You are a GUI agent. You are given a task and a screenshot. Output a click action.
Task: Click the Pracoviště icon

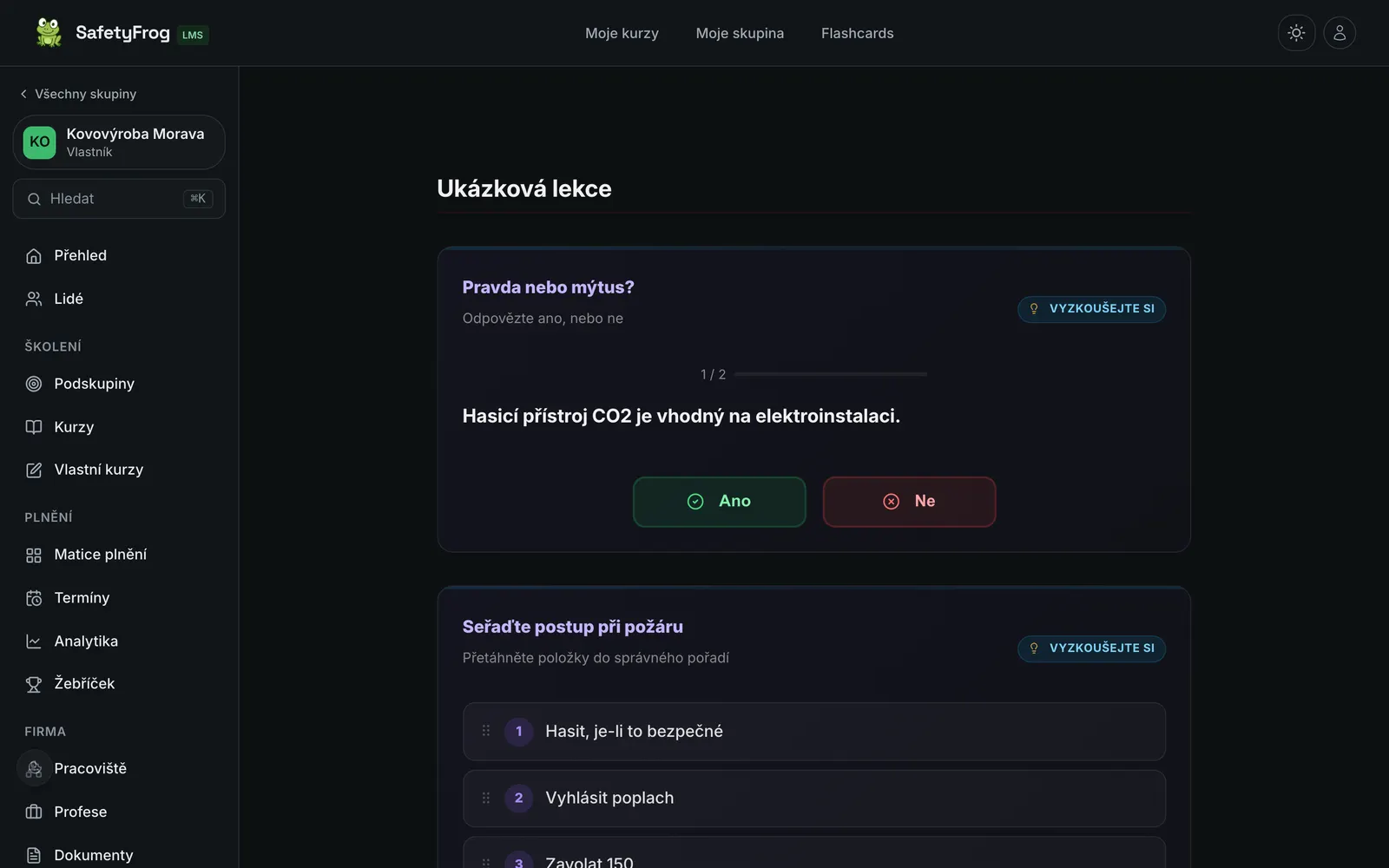(x=34, y=769)
